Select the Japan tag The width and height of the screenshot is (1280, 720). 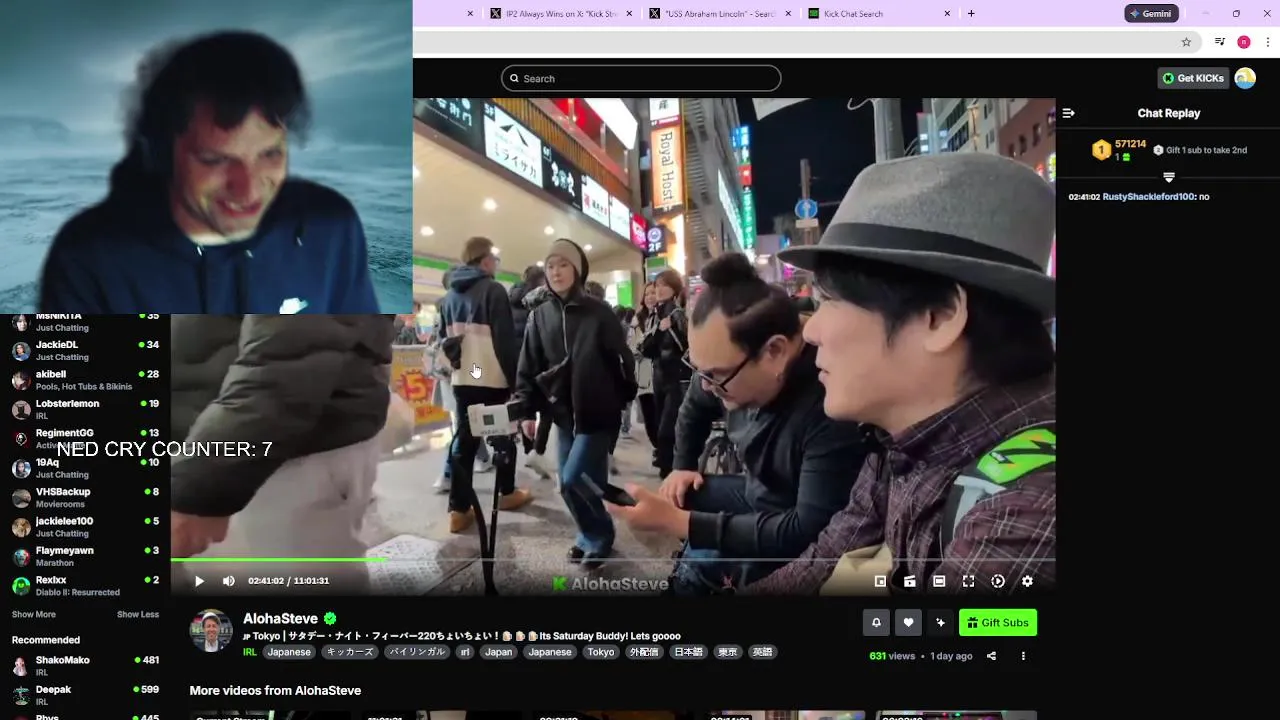pyautogui.click(x=498, y=652)
